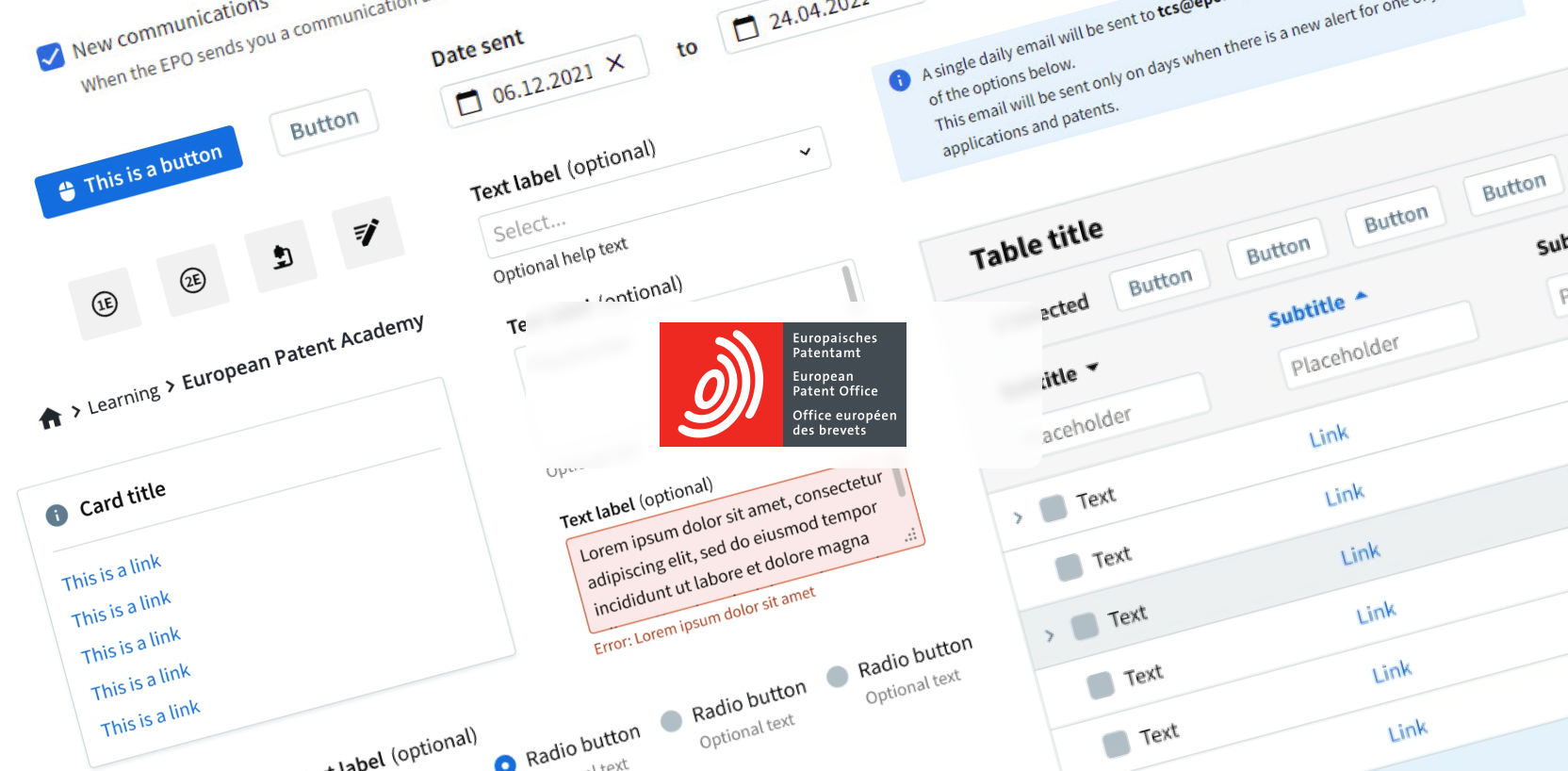
Task: Clear the 06.12.2021 date with the X
Action: [615, 63]
